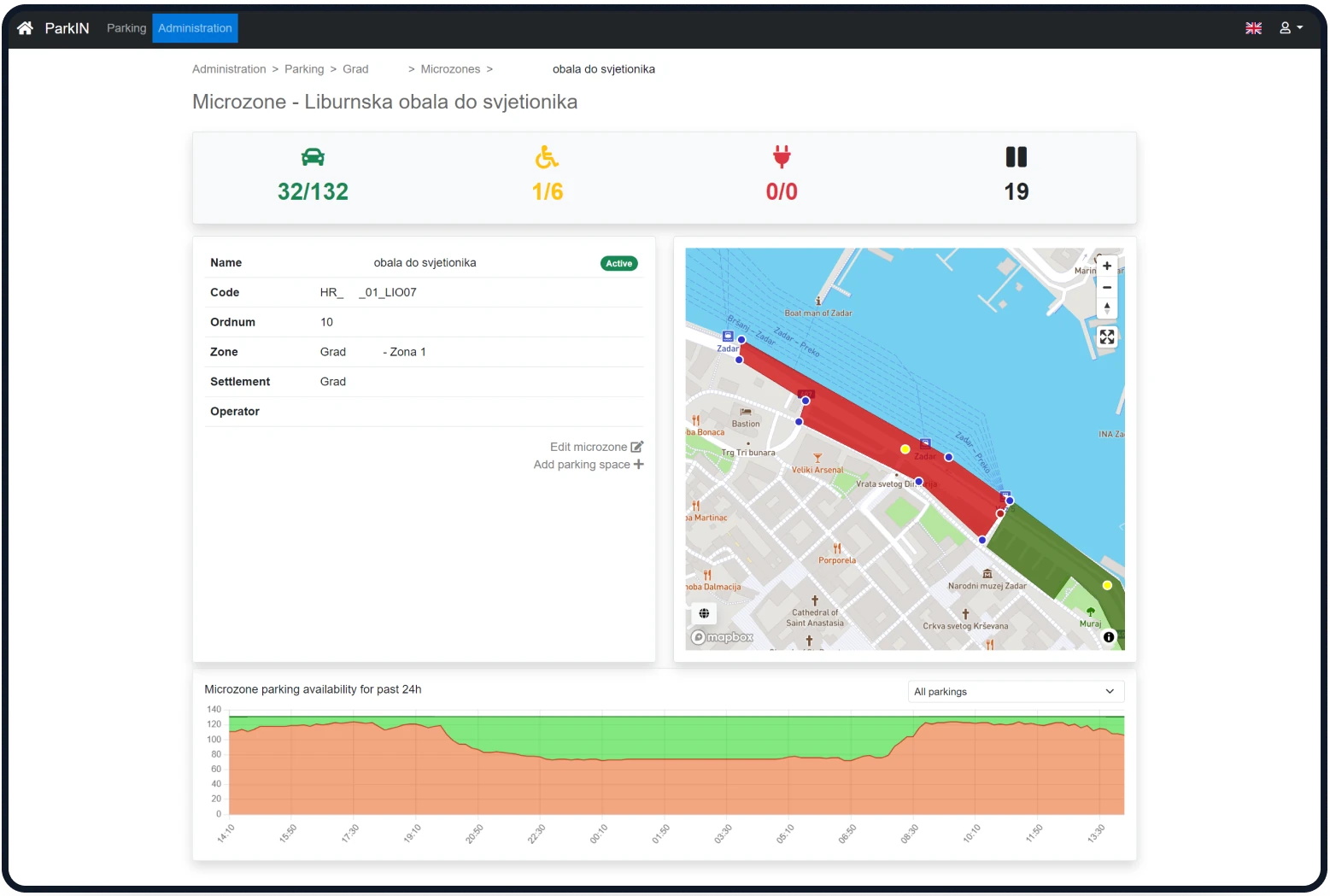Click the Active status badge

click(619, 263)
